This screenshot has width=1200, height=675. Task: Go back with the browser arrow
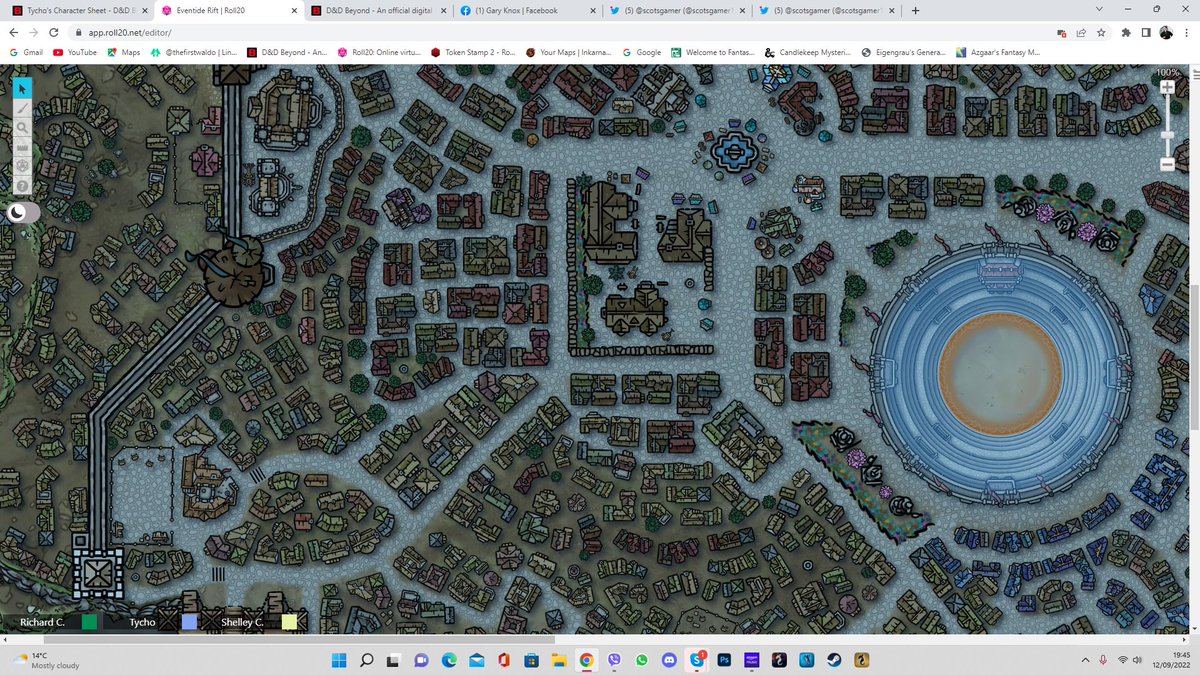(14, 32)
